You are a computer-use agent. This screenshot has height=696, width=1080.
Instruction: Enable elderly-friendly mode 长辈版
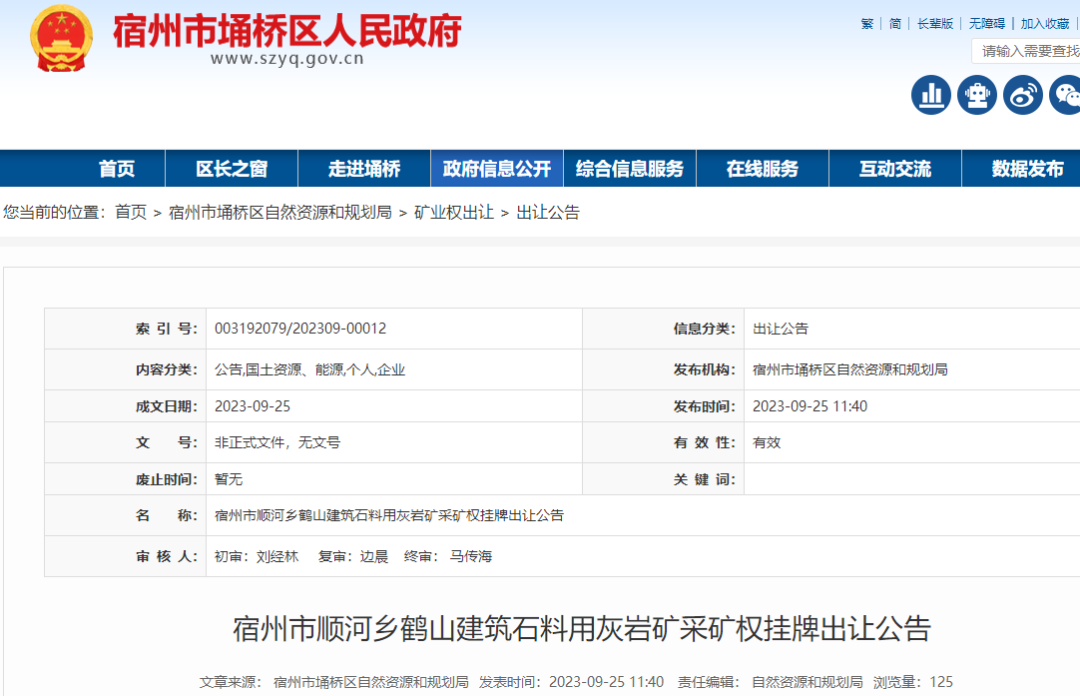pos(935,24)
